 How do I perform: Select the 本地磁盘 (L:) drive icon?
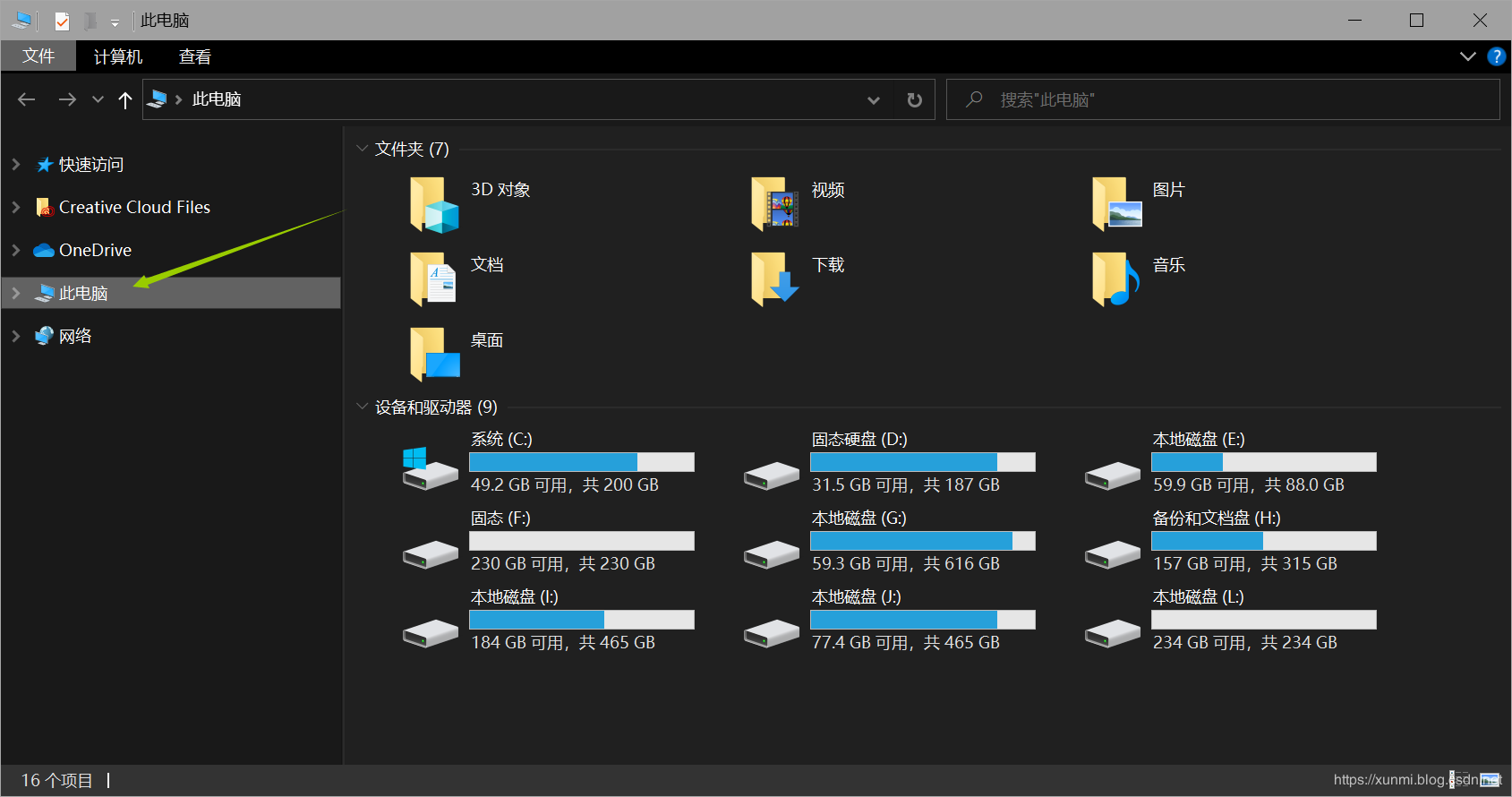click(x=1113, y=633)
